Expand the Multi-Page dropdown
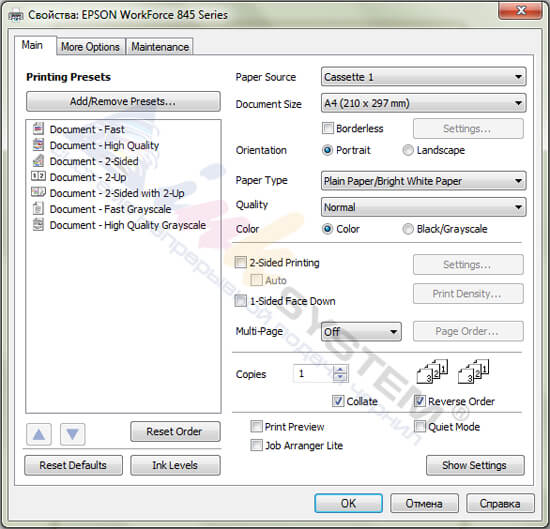 361,332
